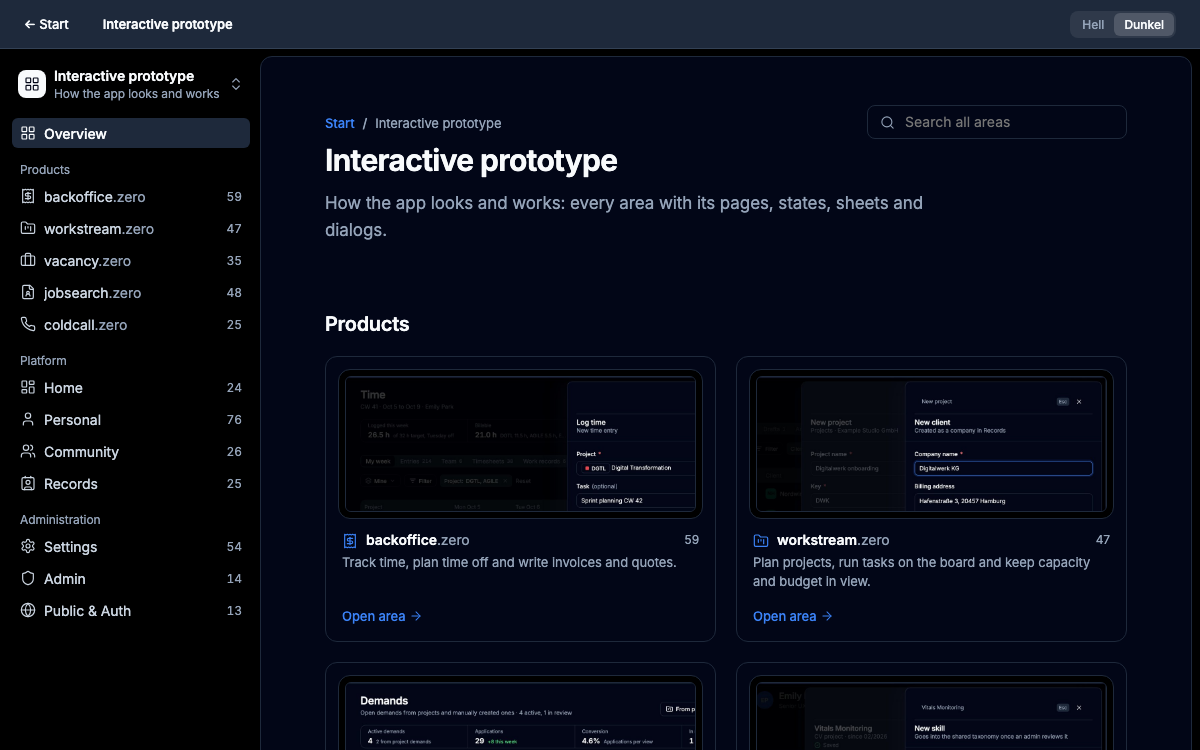Click the Records contact icon in sidebar

tap(28, 484)
